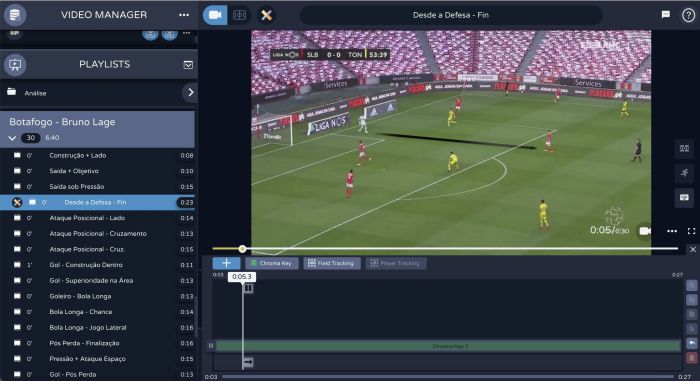This screenshot has height=381, width=700.
Task: Enter fullscreen video mode
Action: 691,231
